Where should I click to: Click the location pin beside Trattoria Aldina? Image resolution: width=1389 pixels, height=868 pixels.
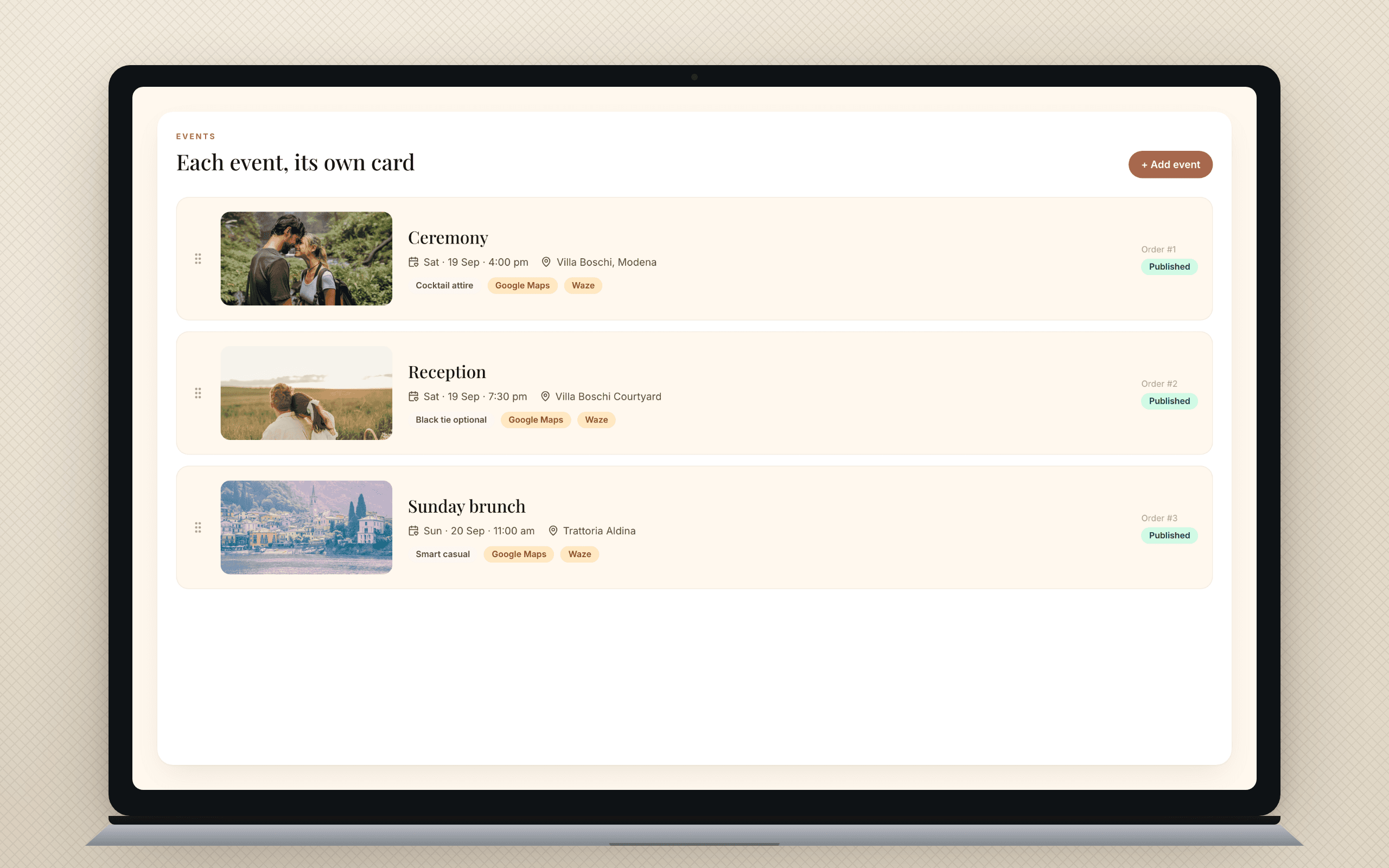click(x=553, y=531)
